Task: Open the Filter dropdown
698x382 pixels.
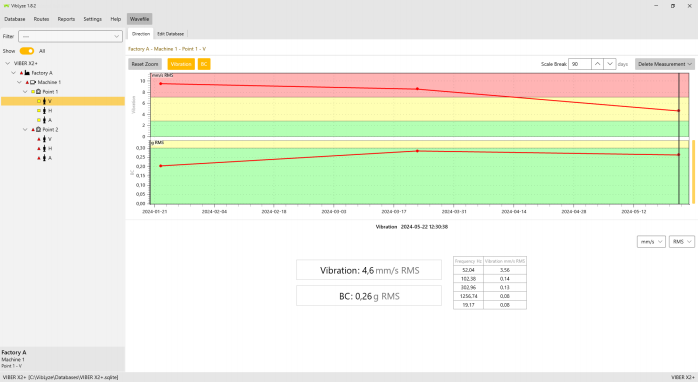Action: [x=70, y=36]
